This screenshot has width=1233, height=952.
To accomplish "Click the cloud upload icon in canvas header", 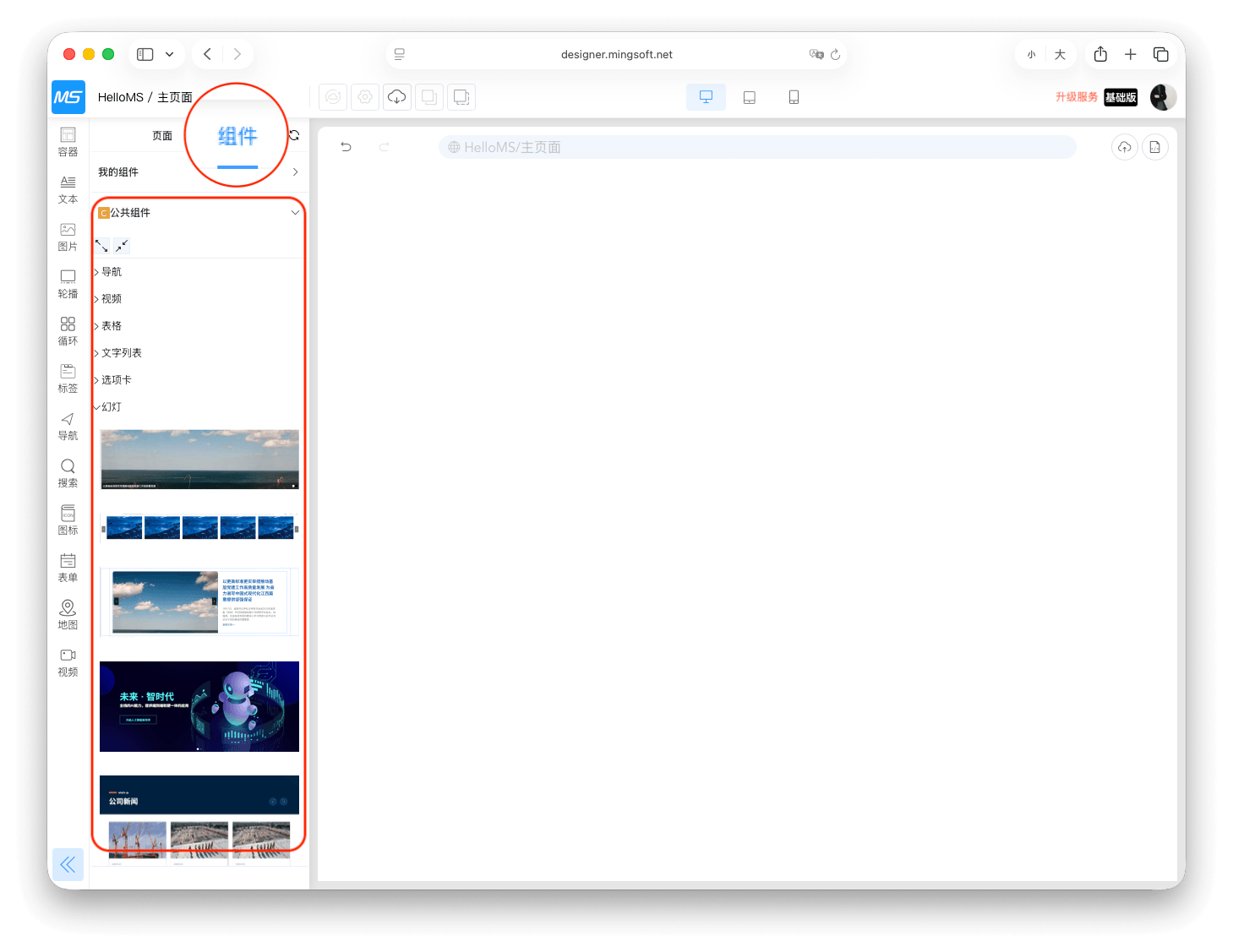I will (x=1124, y=147).
